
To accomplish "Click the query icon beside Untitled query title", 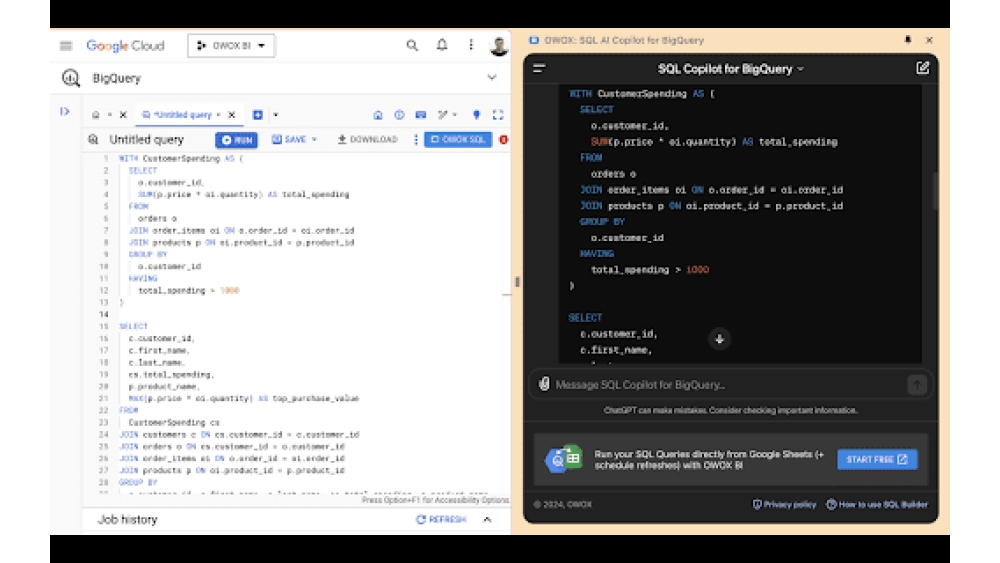I will [x=93, y=139].
